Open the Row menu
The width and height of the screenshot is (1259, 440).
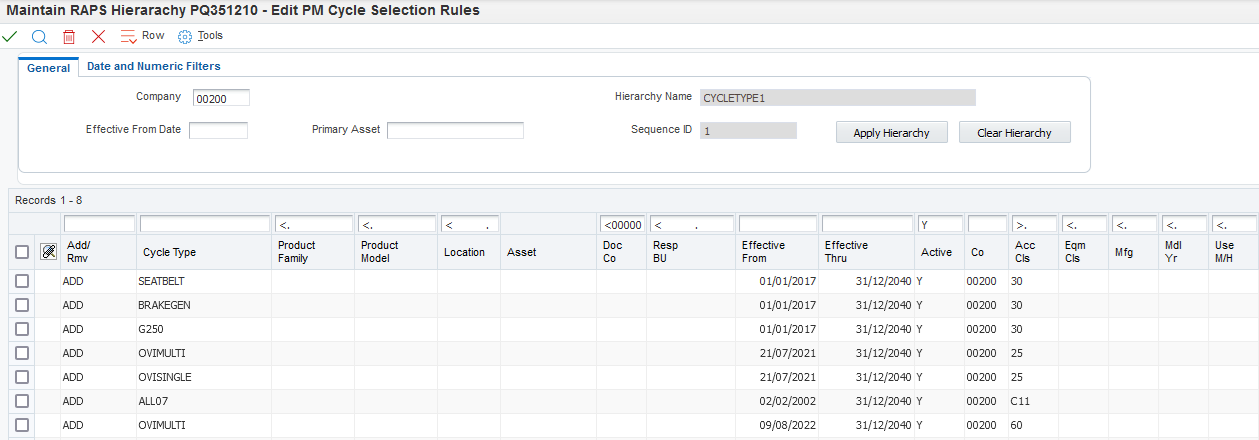tap(142, 36)
